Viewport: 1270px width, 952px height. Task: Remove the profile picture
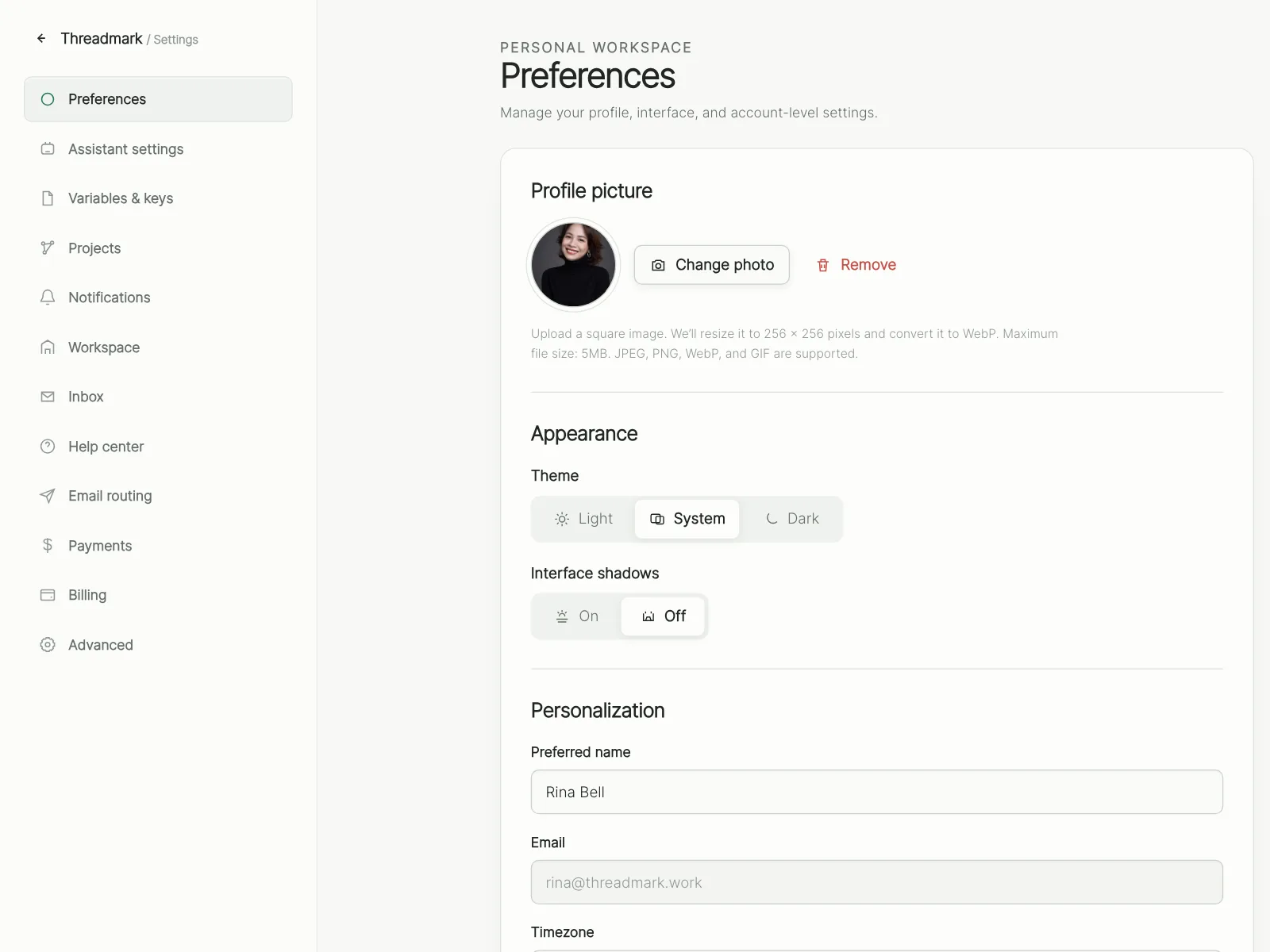856,265
